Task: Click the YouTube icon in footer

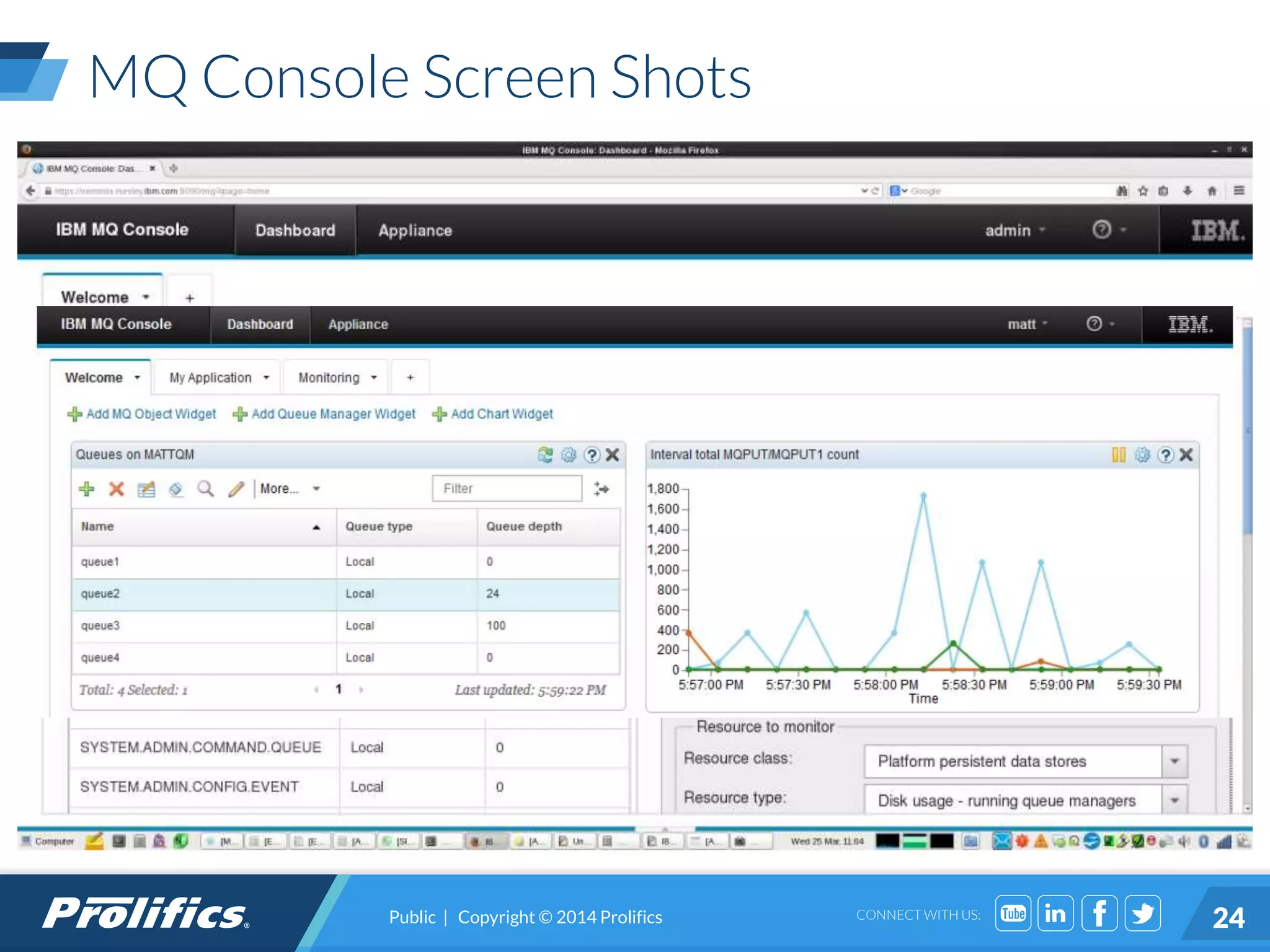Action: coord(1013,913)
